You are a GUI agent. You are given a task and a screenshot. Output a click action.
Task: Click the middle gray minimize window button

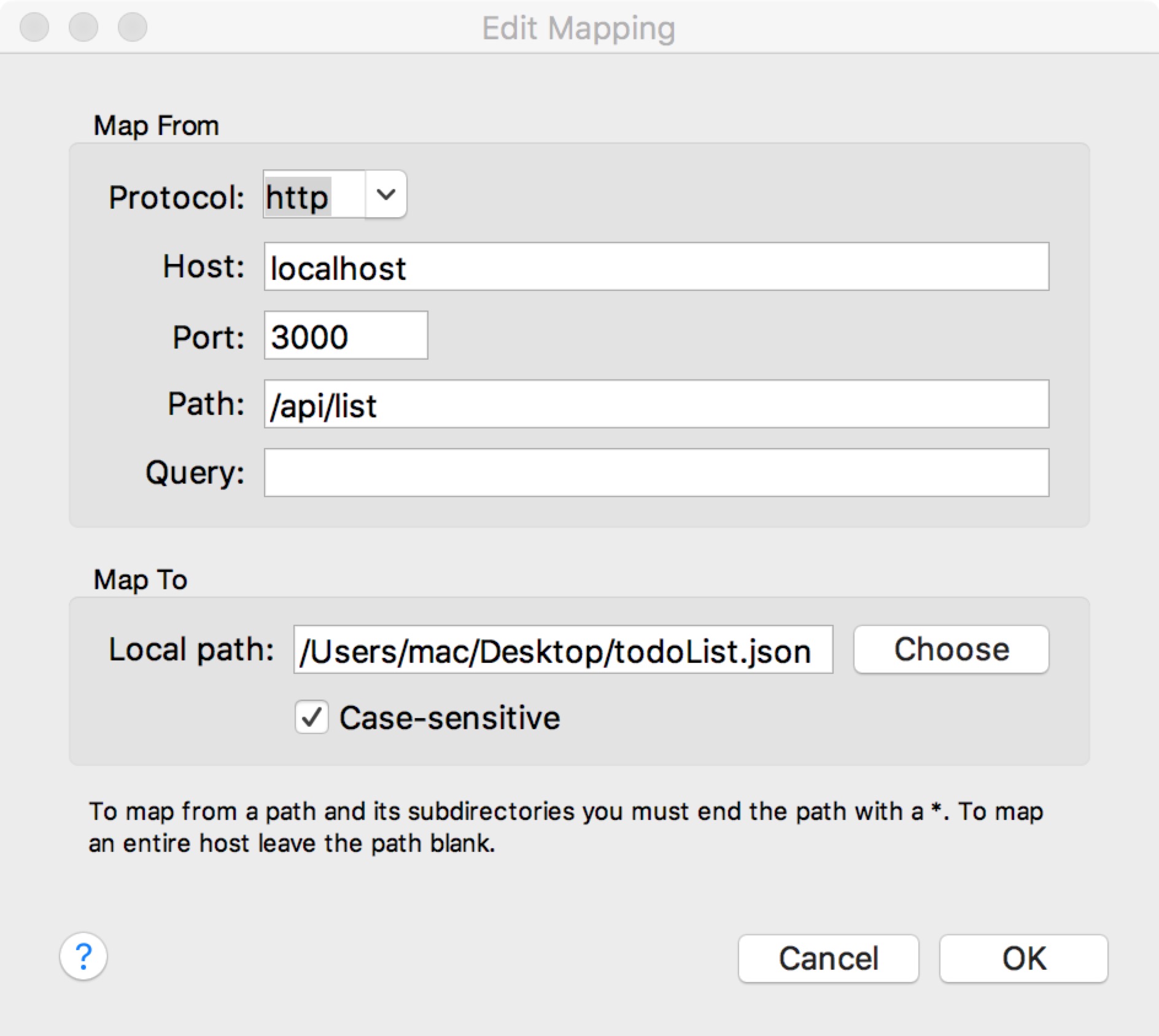tap(83, 28)
